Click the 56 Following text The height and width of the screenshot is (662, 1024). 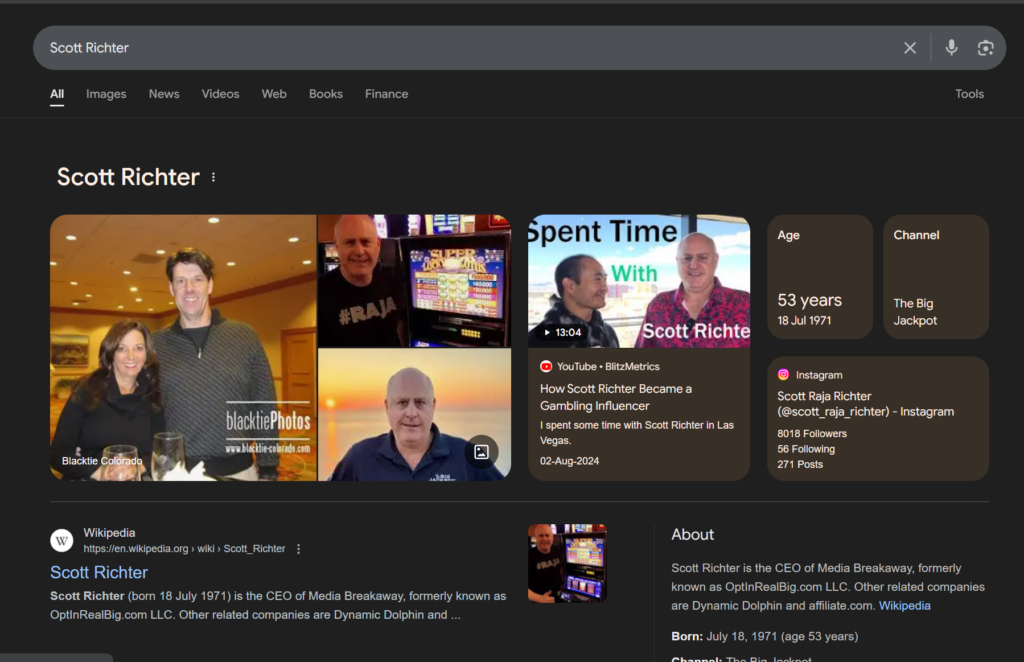tap(806, 449)
